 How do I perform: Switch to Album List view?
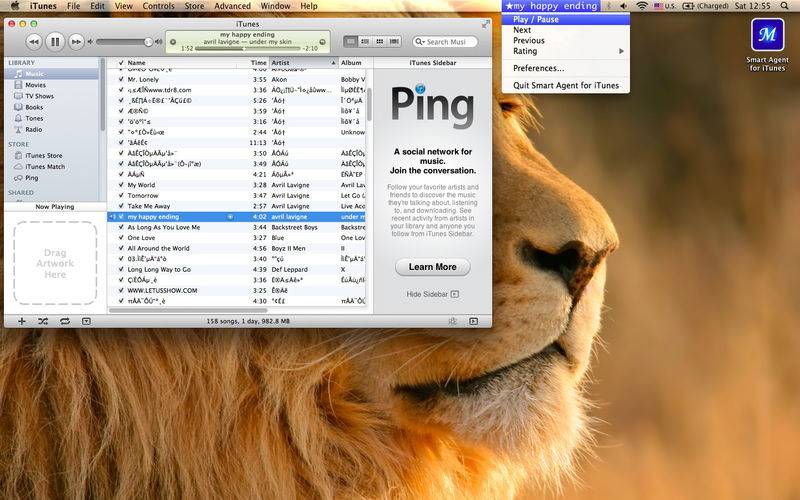(x=365, y=41)
